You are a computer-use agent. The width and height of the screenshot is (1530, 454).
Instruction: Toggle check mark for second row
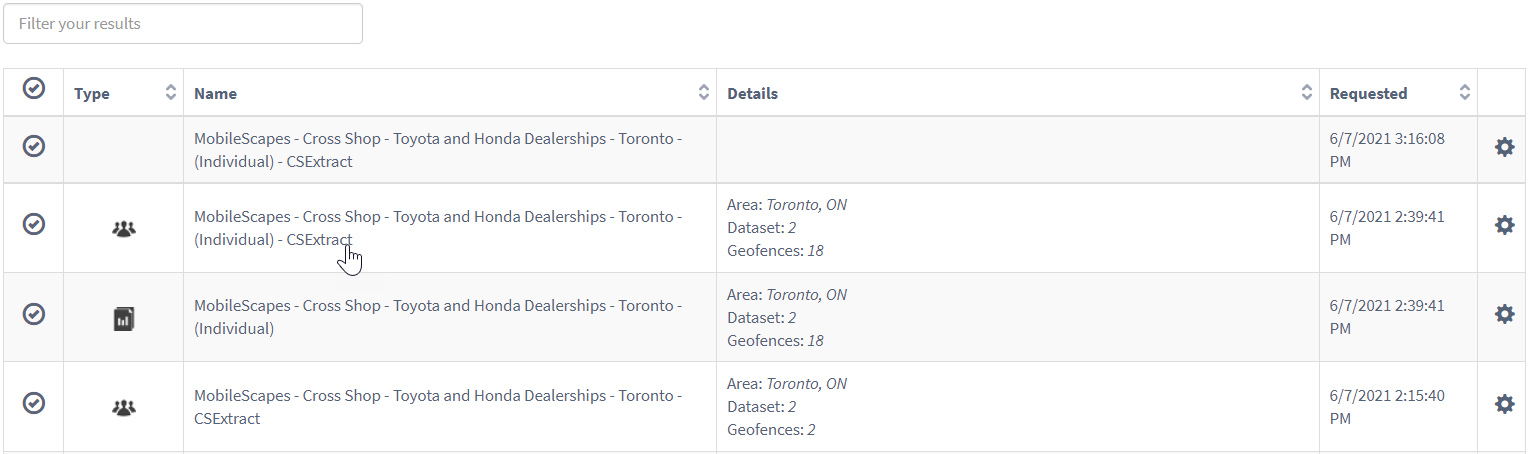(34, 224)
